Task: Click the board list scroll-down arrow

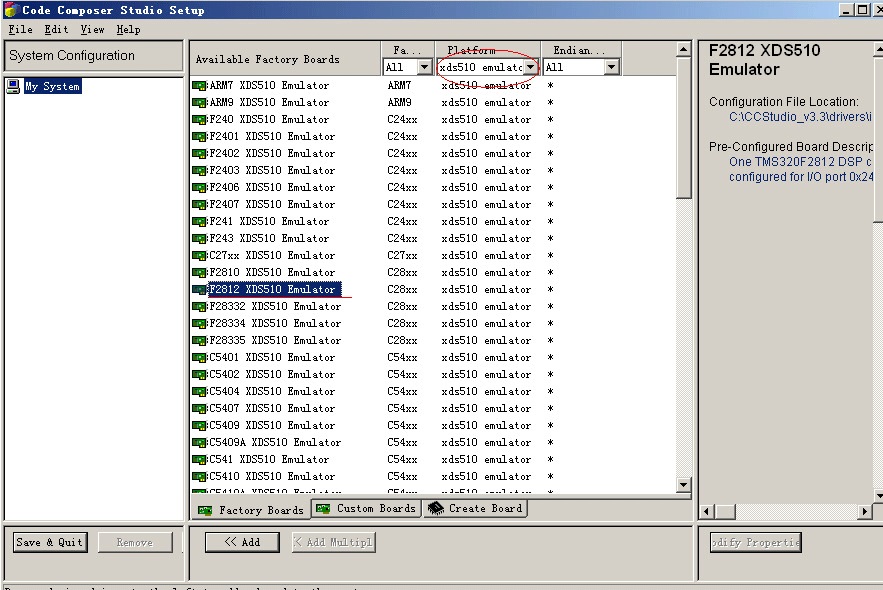Action: click(684, 485)
